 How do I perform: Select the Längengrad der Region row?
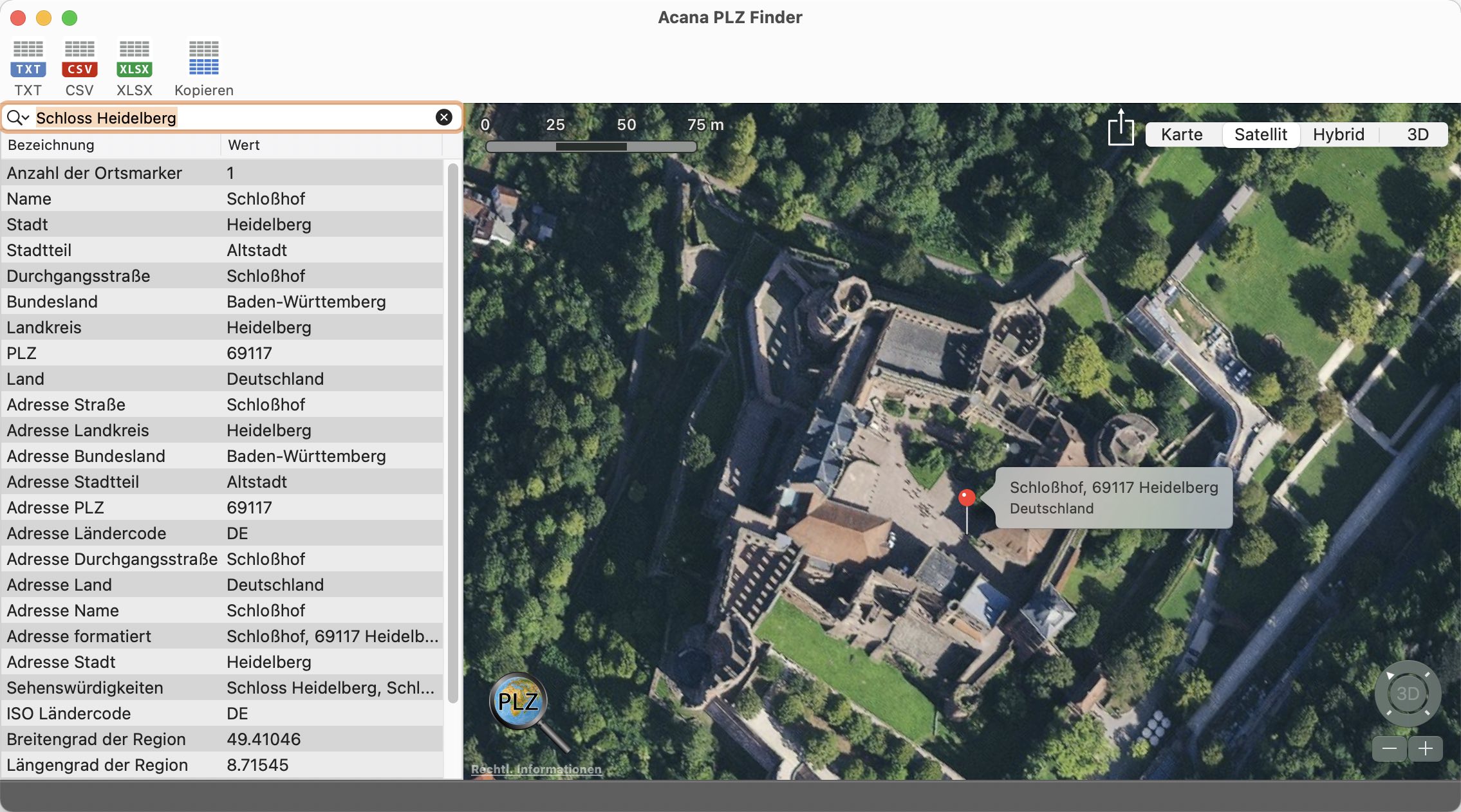coord(222,764)
